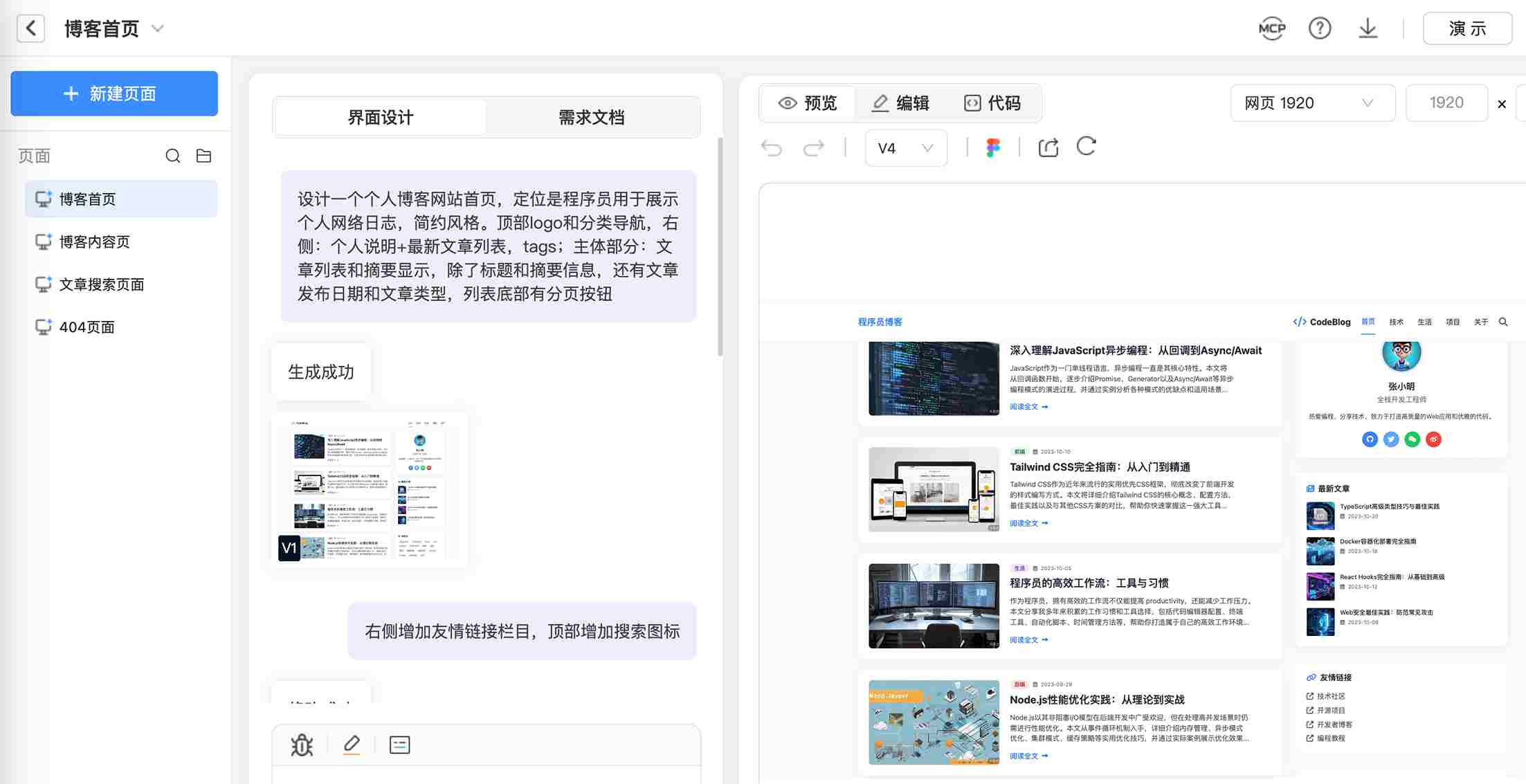Click the share export icon
The width and height of the screenshot is (1526, 784).
tap(1048, 147)
